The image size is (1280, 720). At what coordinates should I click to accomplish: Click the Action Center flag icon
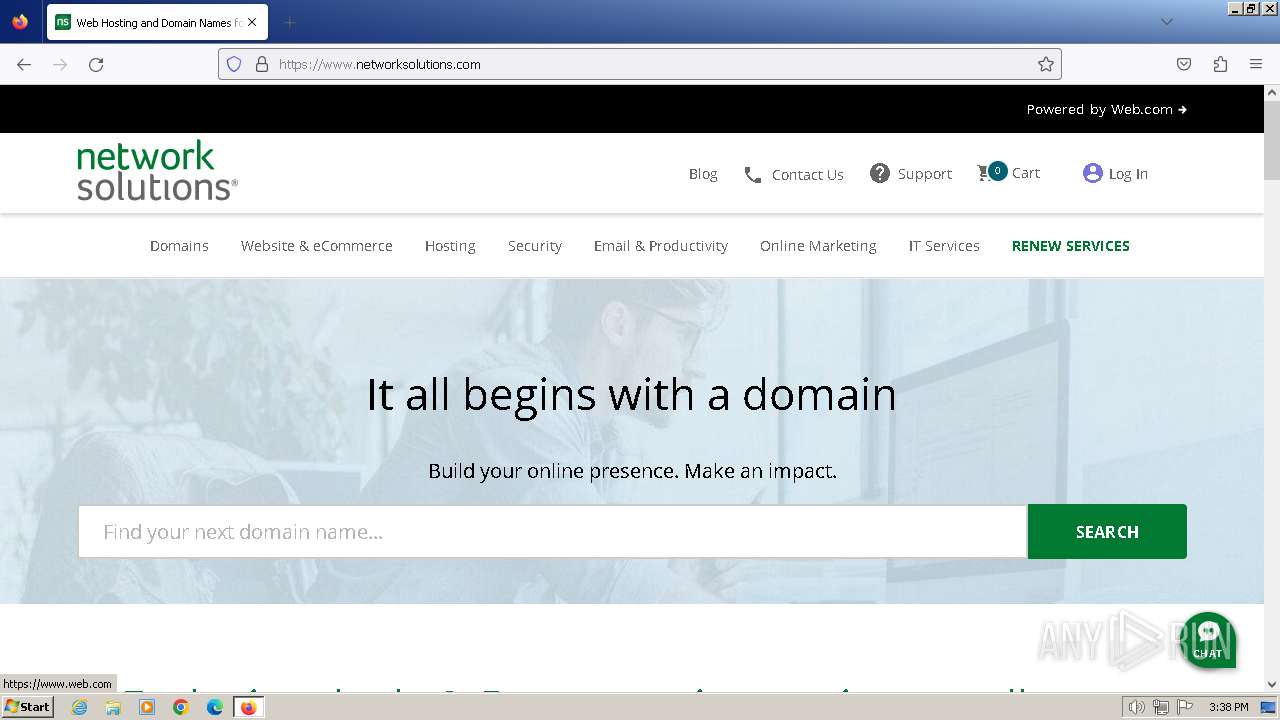click(1185, 707)
